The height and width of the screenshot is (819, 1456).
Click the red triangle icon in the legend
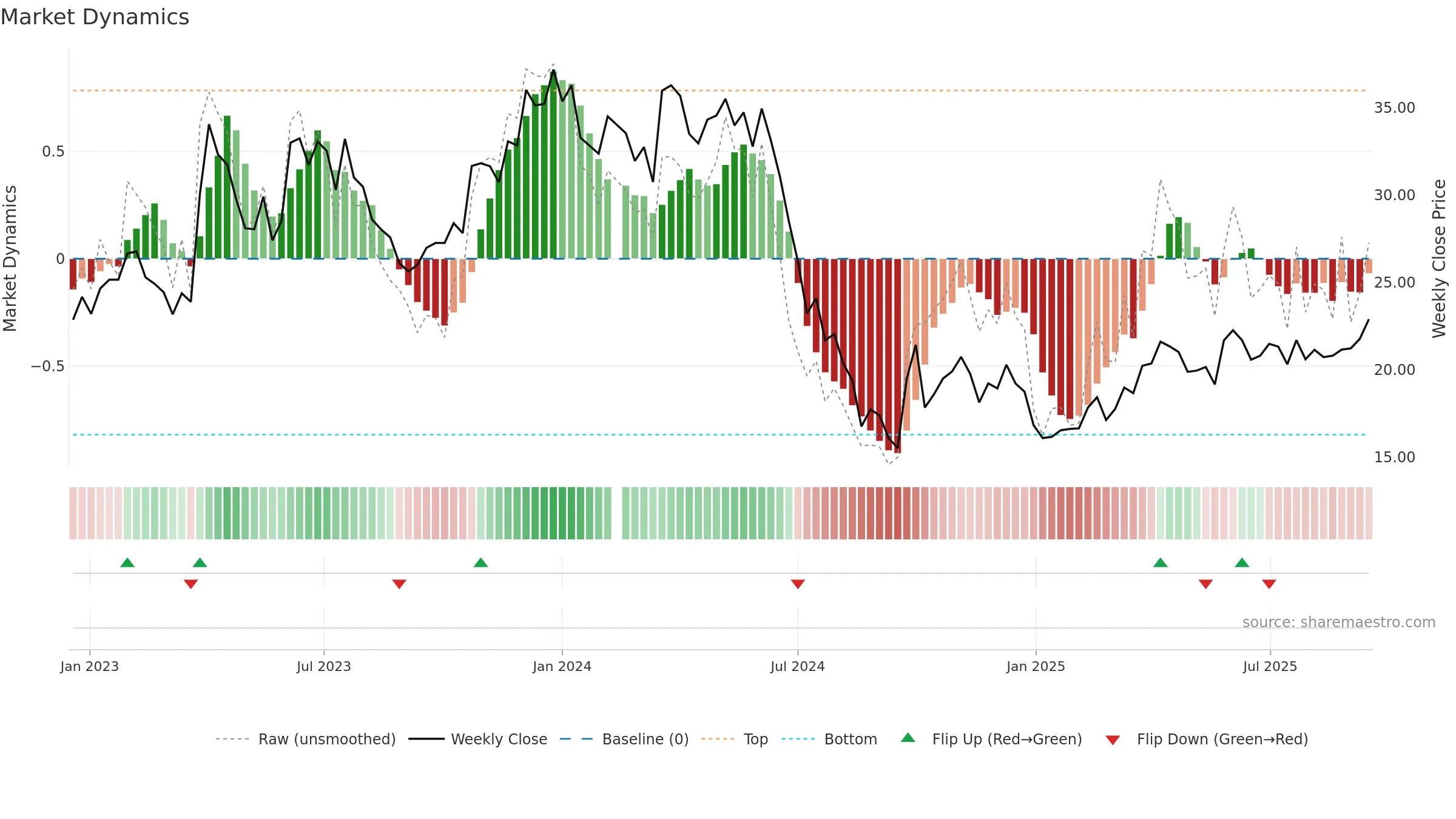(1113, 740)
